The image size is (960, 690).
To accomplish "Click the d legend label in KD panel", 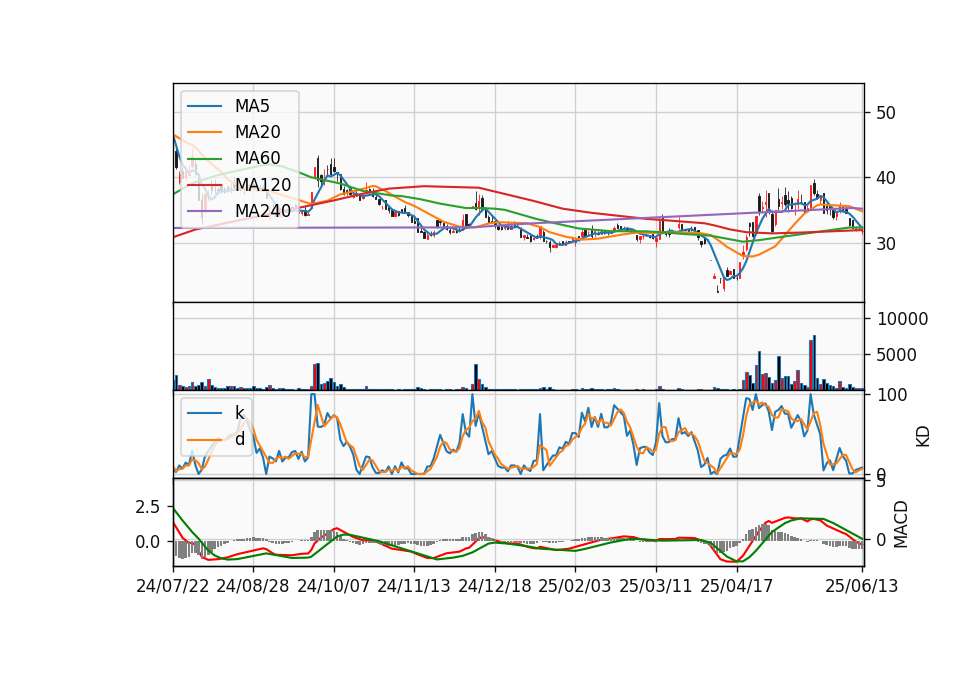I will (x=240, y=439).
